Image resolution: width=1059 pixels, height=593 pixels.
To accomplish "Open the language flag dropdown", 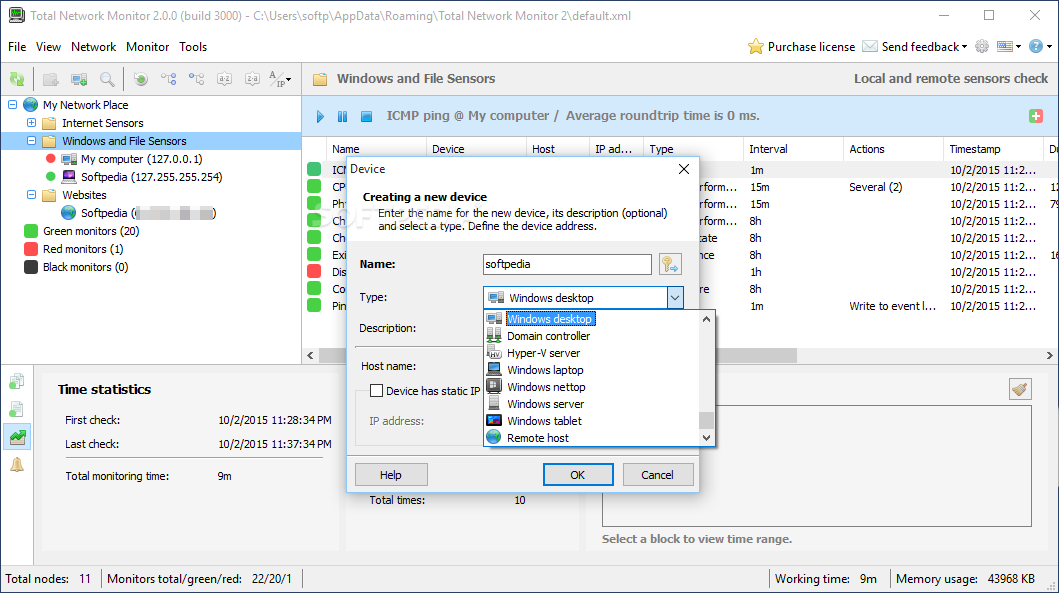I will pyautogui.click(x=1009, y=46).
